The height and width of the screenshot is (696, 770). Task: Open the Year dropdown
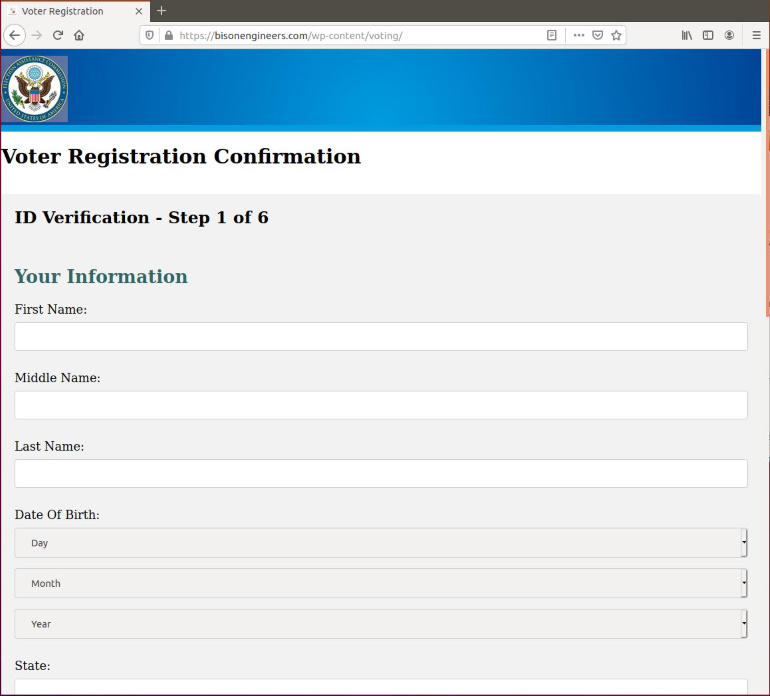tap(381, 624)
